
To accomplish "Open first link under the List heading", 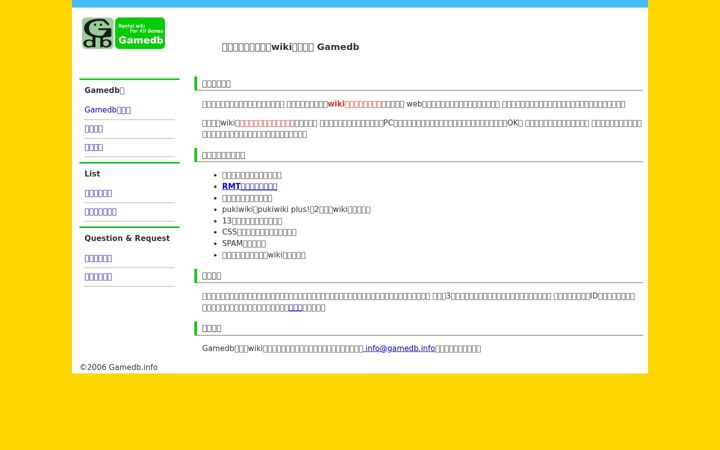I will pyautogui.click(x=98, y=193).
